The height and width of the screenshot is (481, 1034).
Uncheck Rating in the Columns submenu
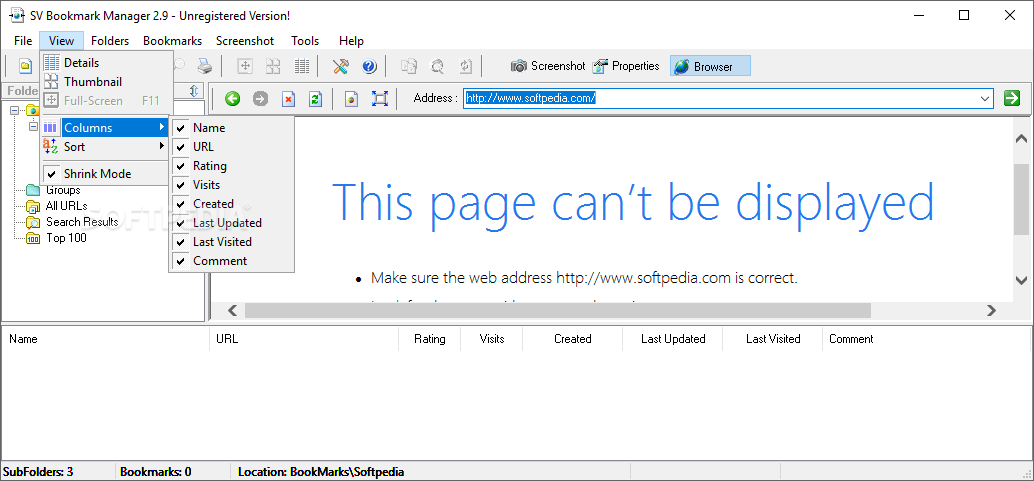coord(231,166)
